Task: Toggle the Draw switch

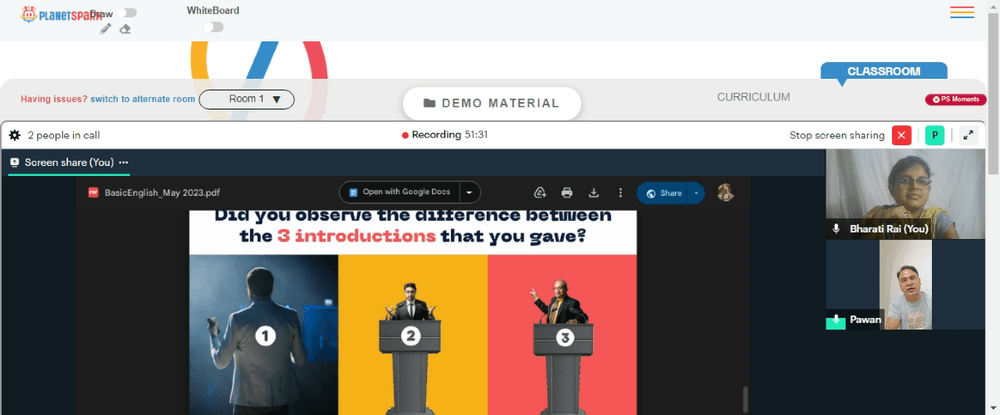Action: click(126, 13)
